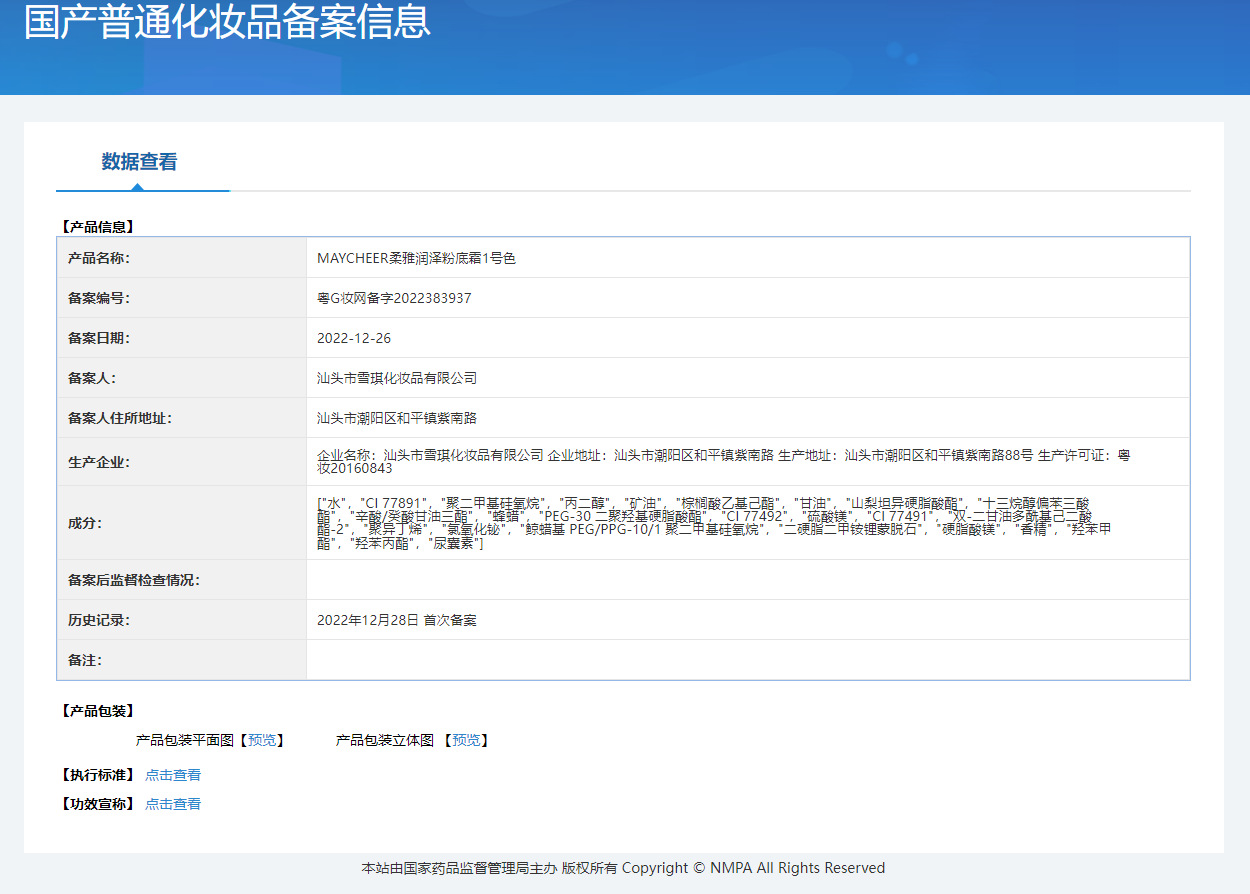The width and height of the screenshot is (1250, 894).
Task: Click the 生产企业 details text
Action: [724, 461]
